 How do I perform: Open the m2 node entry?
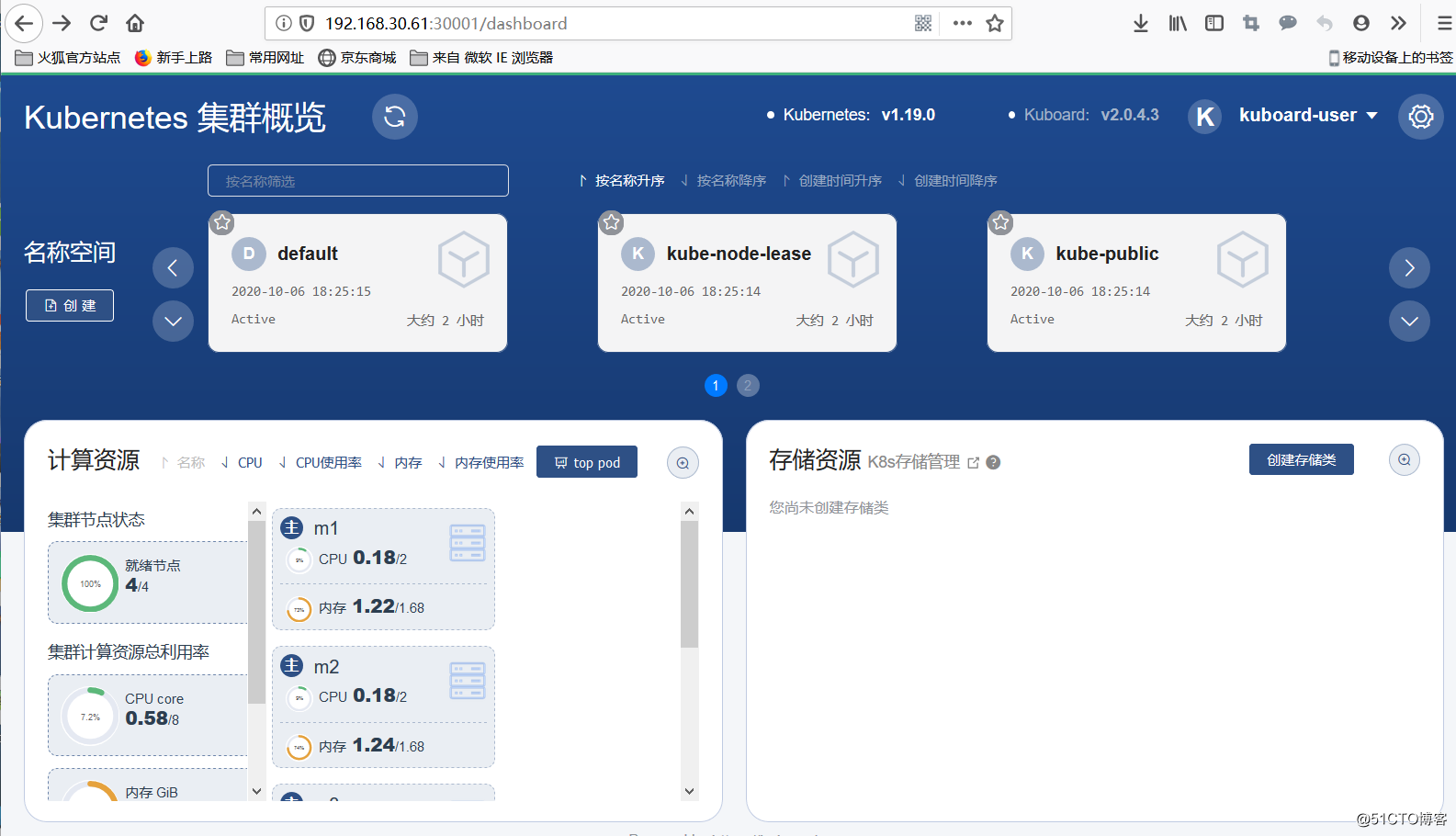(x=384, y=706)
